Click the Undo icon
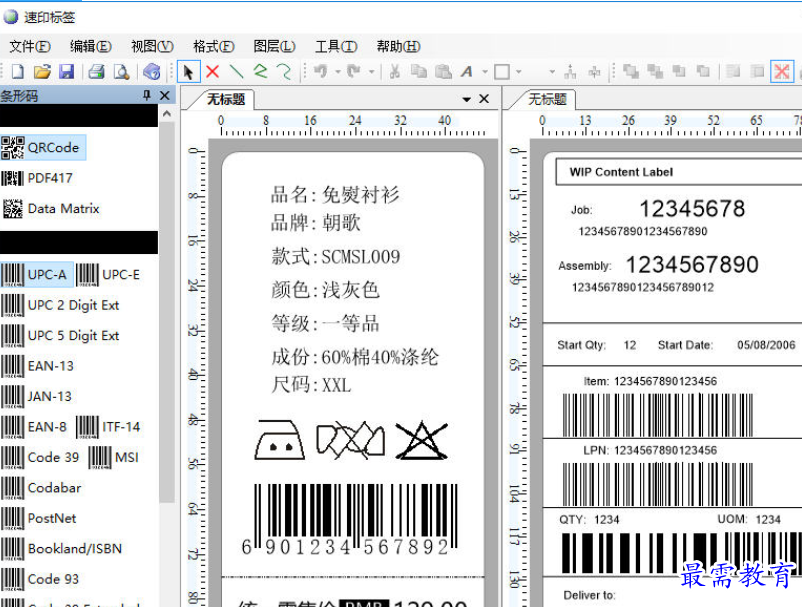The width and height of the screenshot is (802, 607). click(x=321, y=71)
